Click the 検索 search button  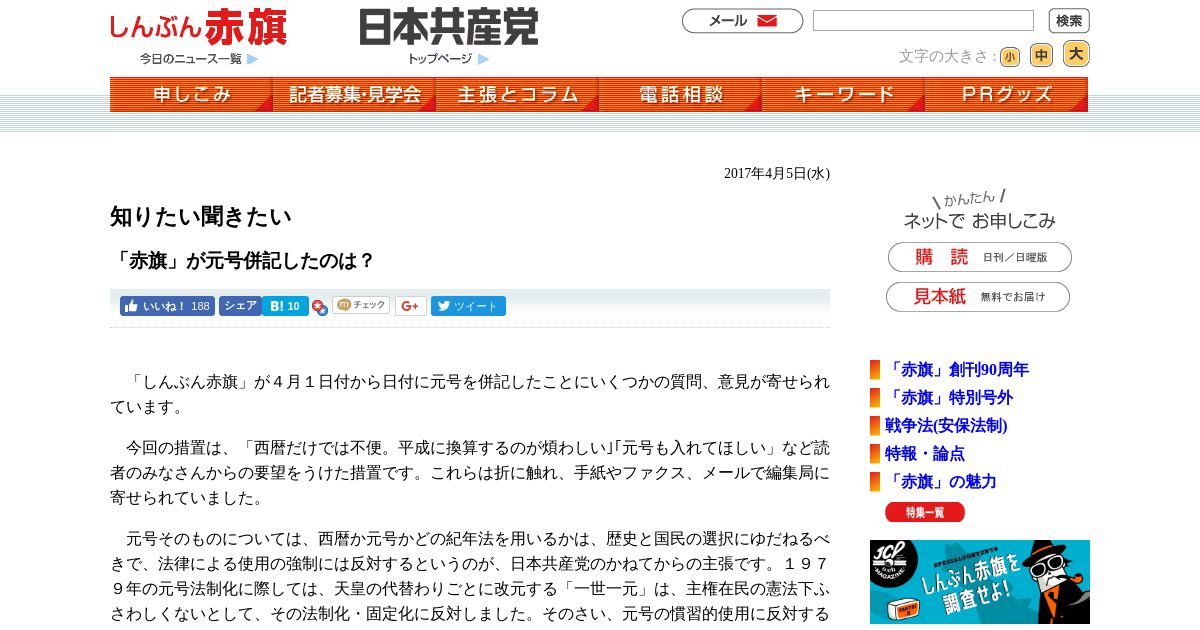1069,21
